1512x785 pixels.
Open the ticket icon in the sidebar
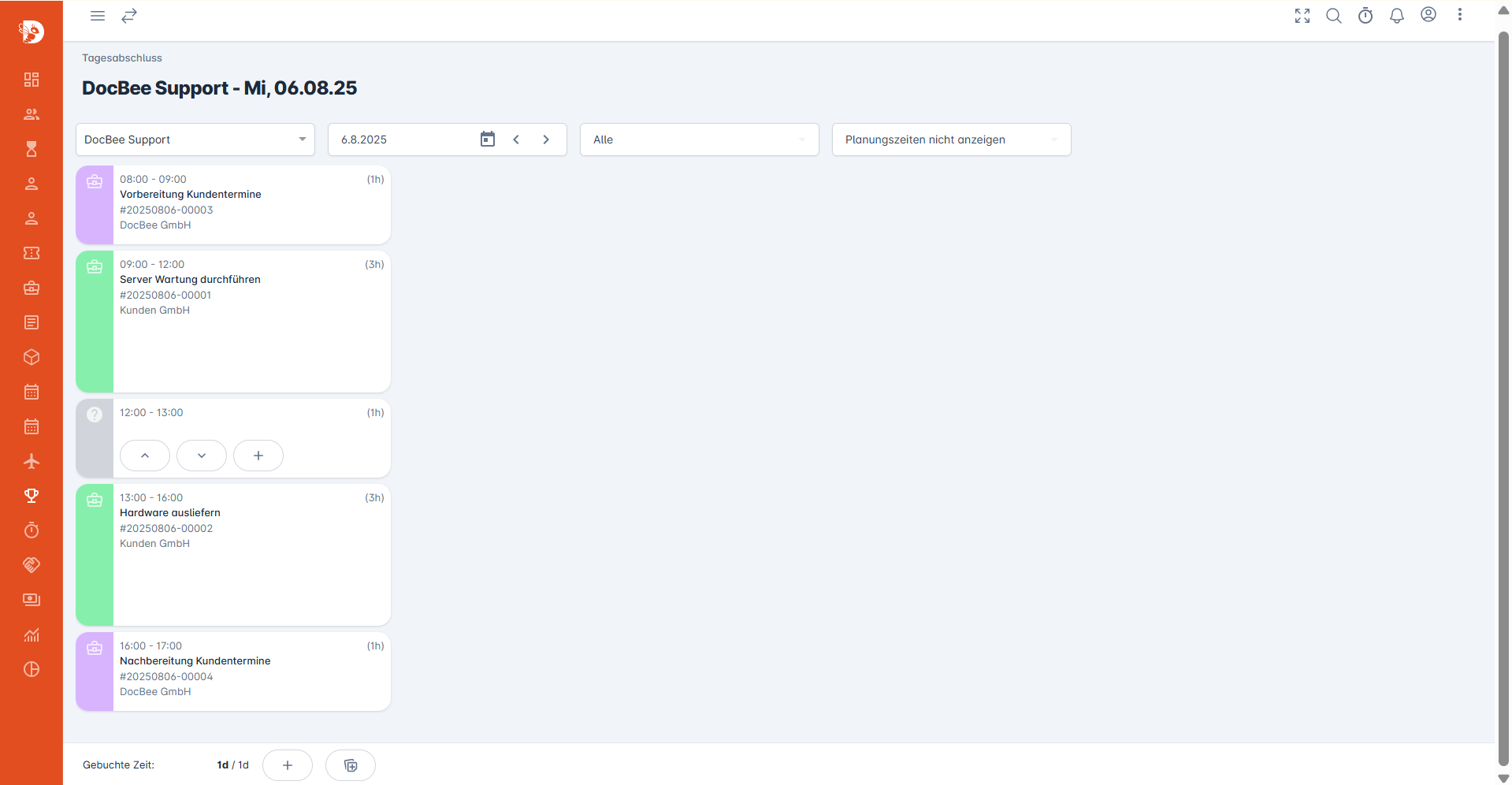coord(32,253)
